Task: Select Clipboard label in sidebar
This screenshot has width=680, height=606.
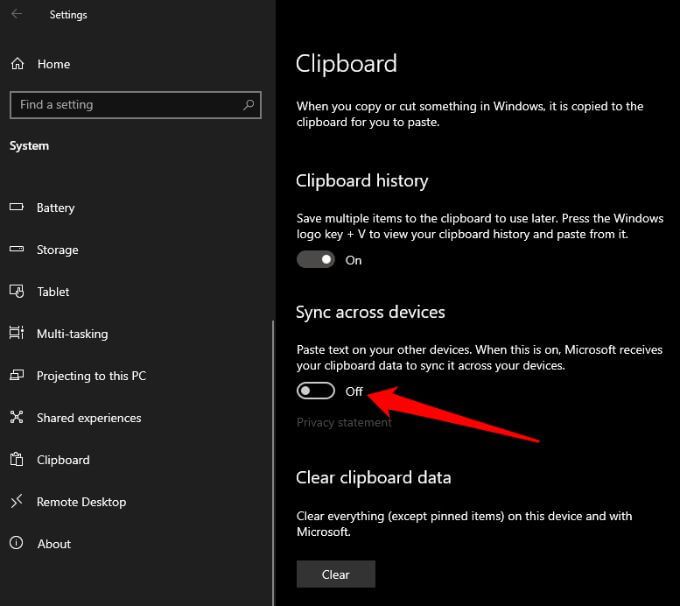Action: 63,460
